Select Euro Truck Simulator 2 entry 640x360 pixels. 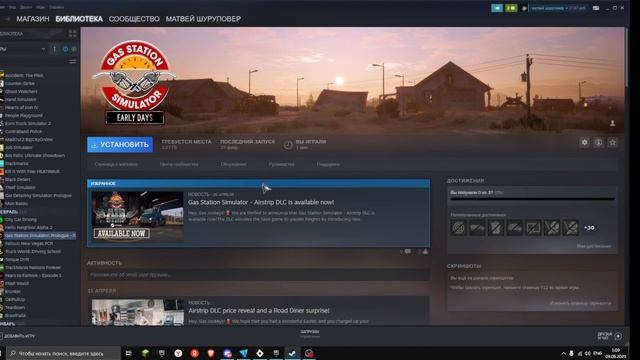point(28,123)
